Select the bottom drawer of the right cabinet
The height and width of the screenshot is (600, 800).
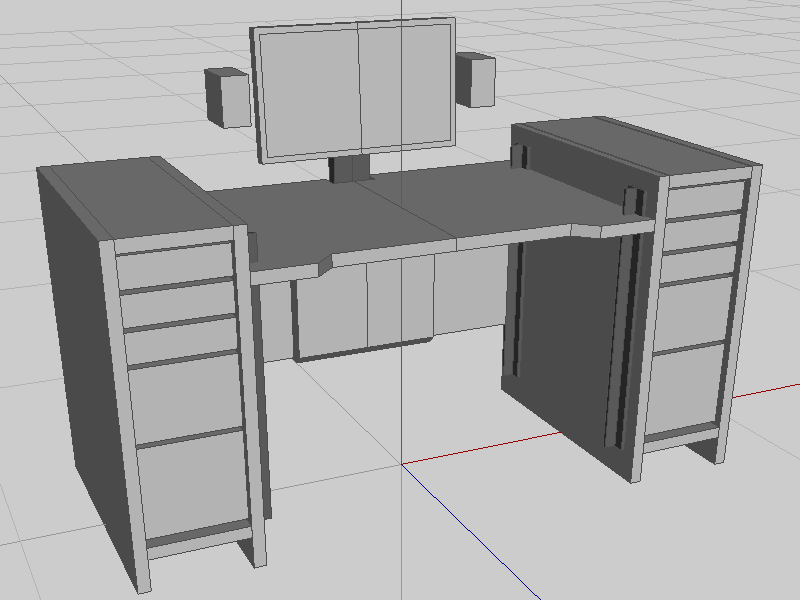pos(686,390)
